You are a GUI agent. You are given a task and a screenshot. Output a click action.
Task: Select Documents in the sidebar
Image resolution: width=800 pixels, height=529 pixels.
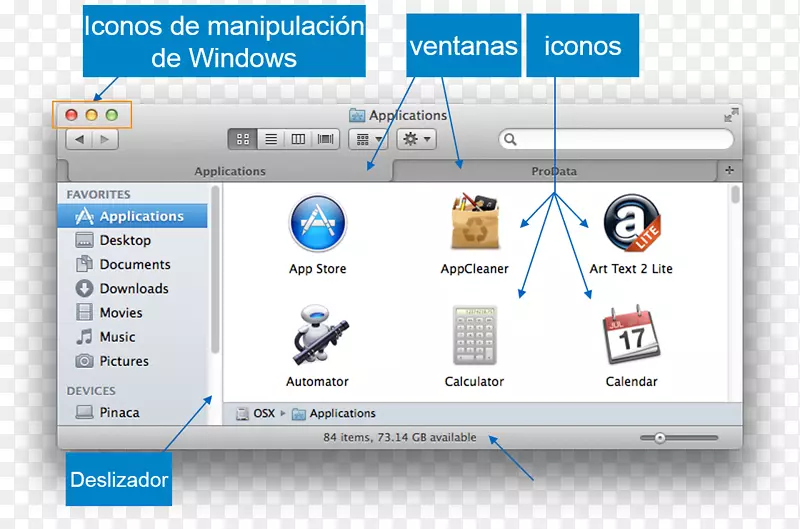133,264
